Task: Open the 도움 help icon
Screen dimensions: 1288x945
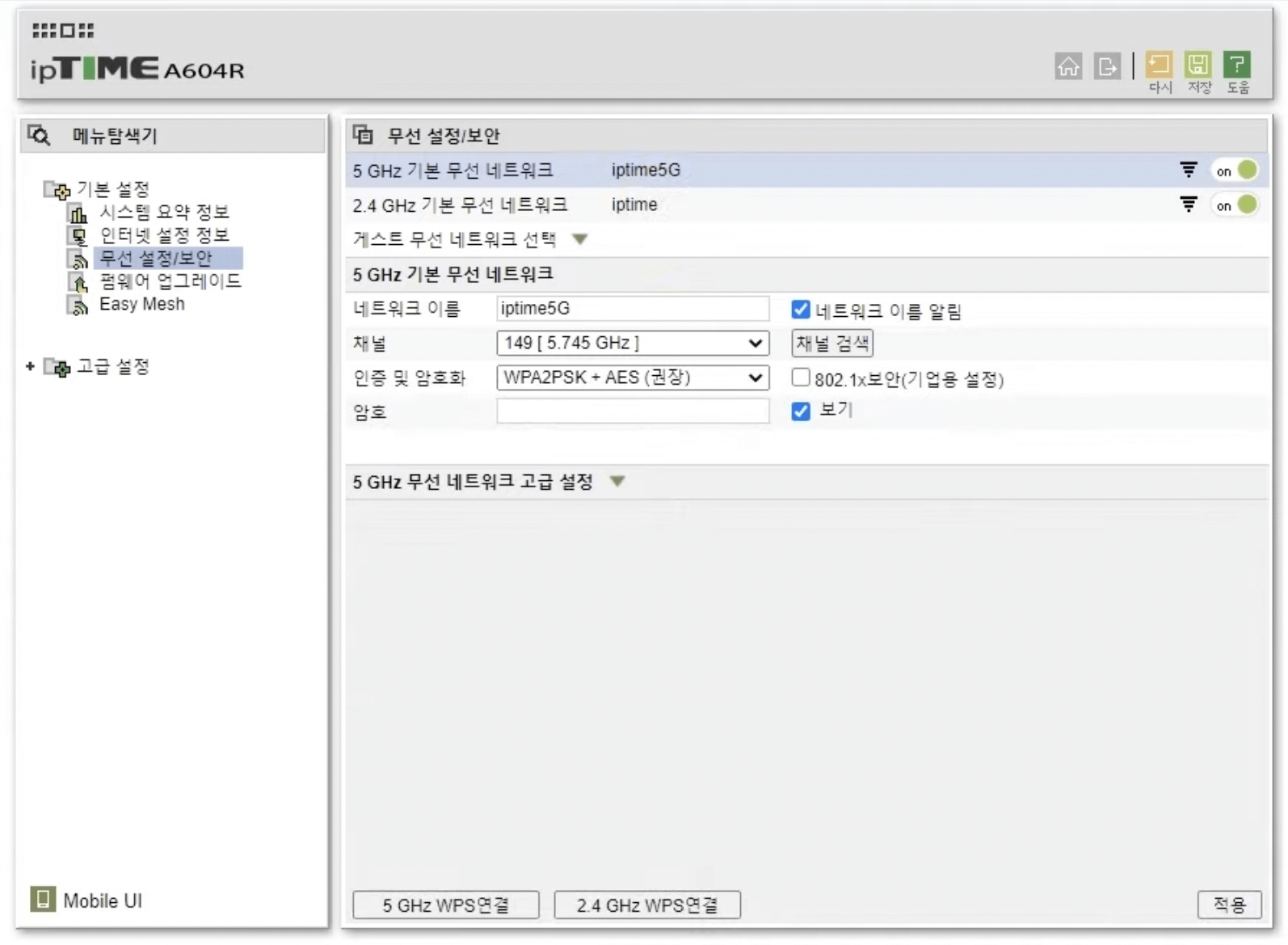Action: (1236, 65)
